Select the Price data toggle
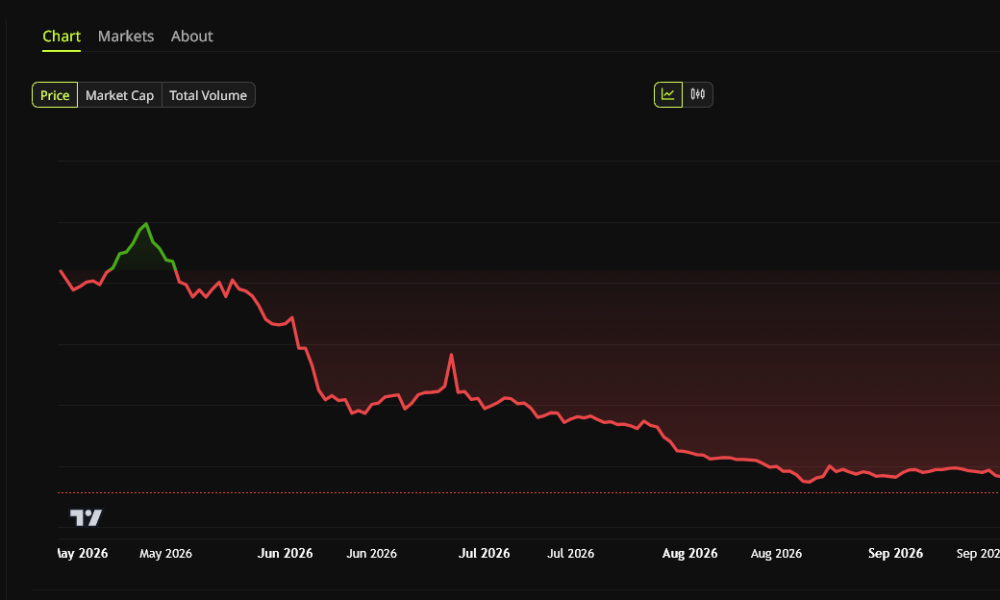The height and width of the screenshot is (600, 1000). point(55,95)
